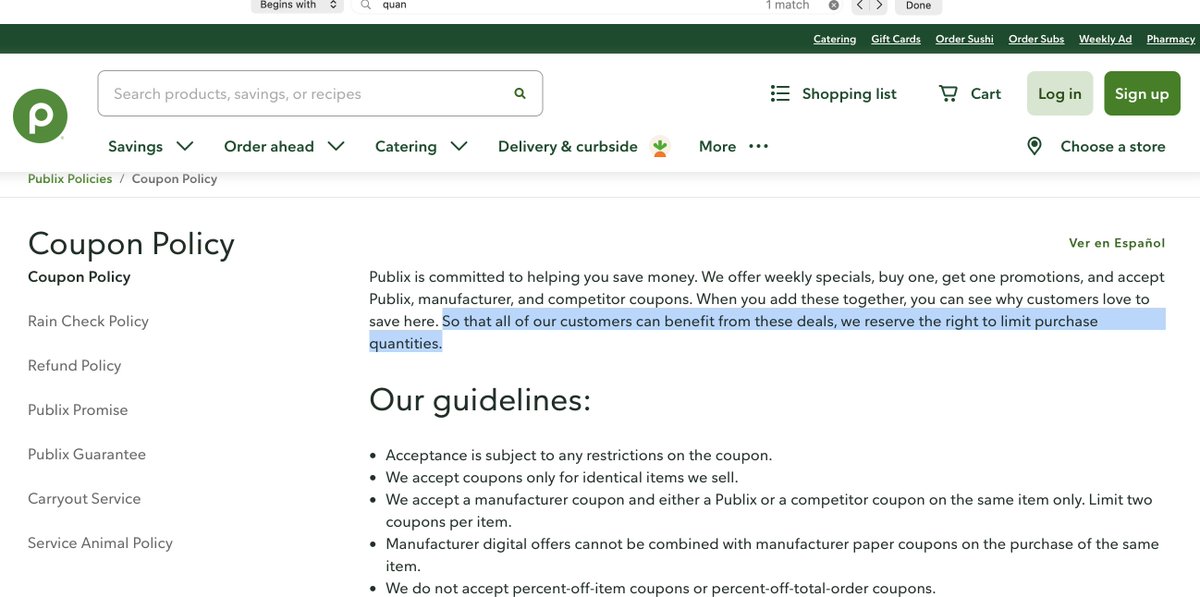
Task: Click the find bar magnifier icon
Action: [365, 5]
